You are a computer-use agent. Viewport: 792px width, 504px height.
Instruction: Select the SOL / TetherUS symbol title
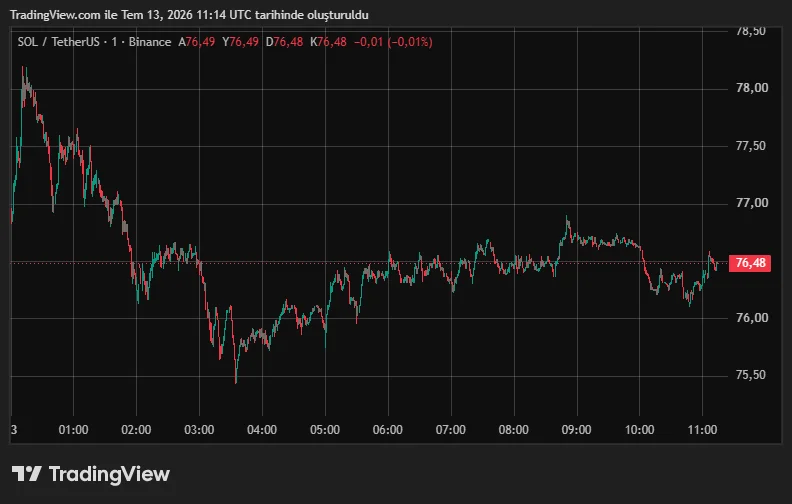point(59,42)
